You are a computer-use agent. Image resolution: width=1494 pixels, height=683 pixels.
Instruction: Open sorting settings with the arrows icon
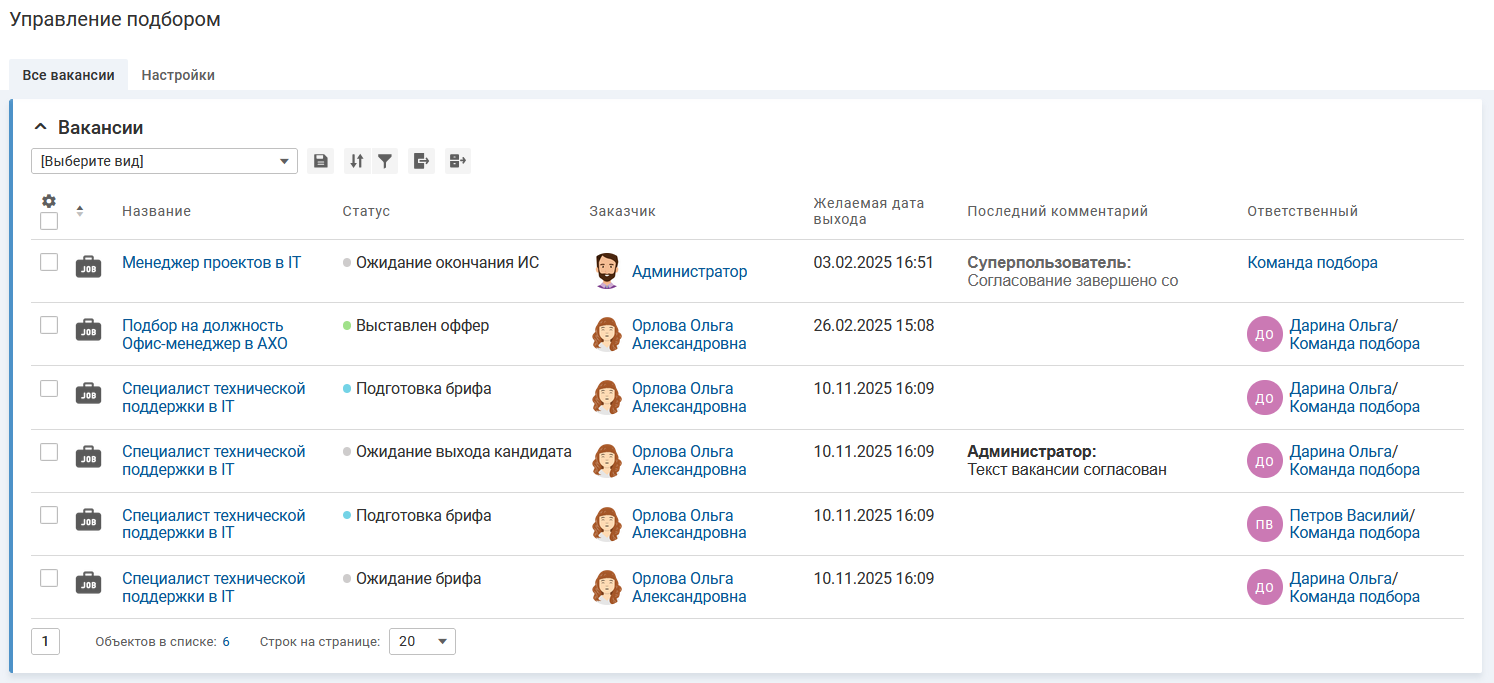(357, 161)
